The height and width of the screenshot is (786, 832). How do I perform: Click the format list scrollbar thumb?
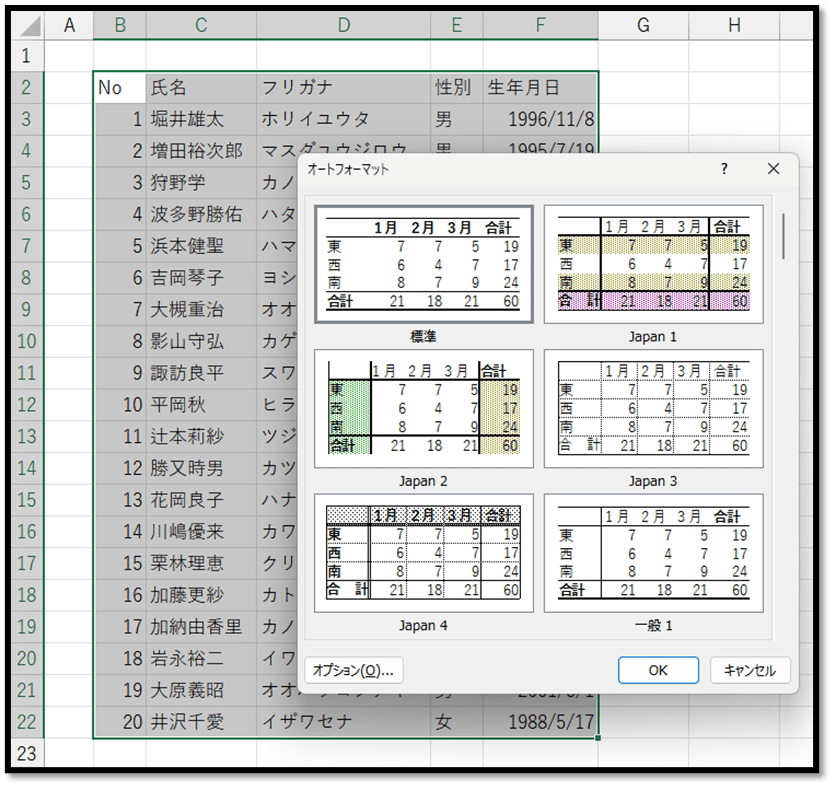coord(784,237)
